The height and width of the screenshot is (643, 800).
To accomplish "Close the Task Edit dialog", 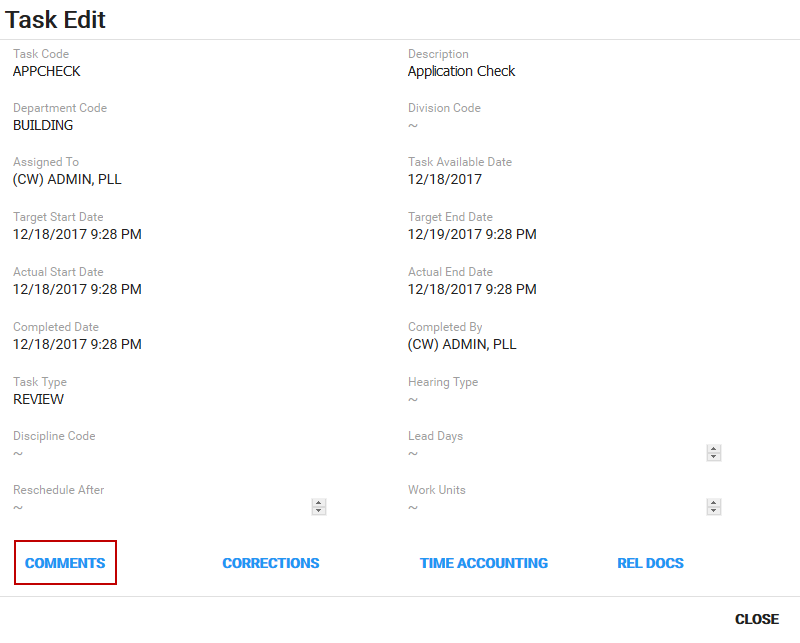I will click(757, 619).
